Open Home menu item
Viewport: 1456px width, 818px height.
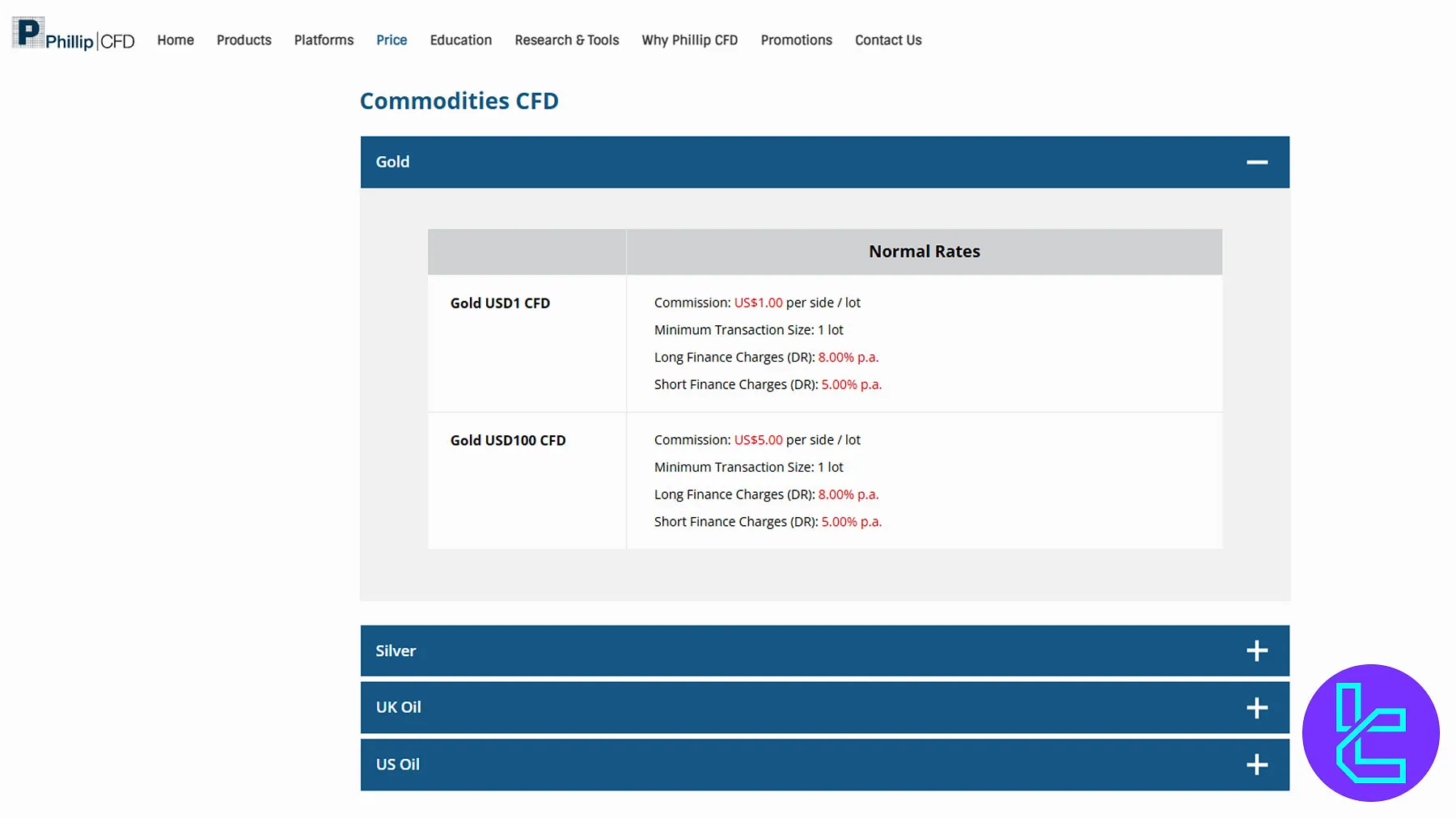pos(176,40)
